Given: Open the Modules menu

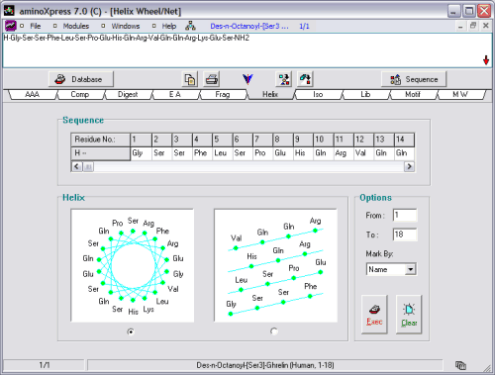Looking at the screenshot, I should pos(76,26).
